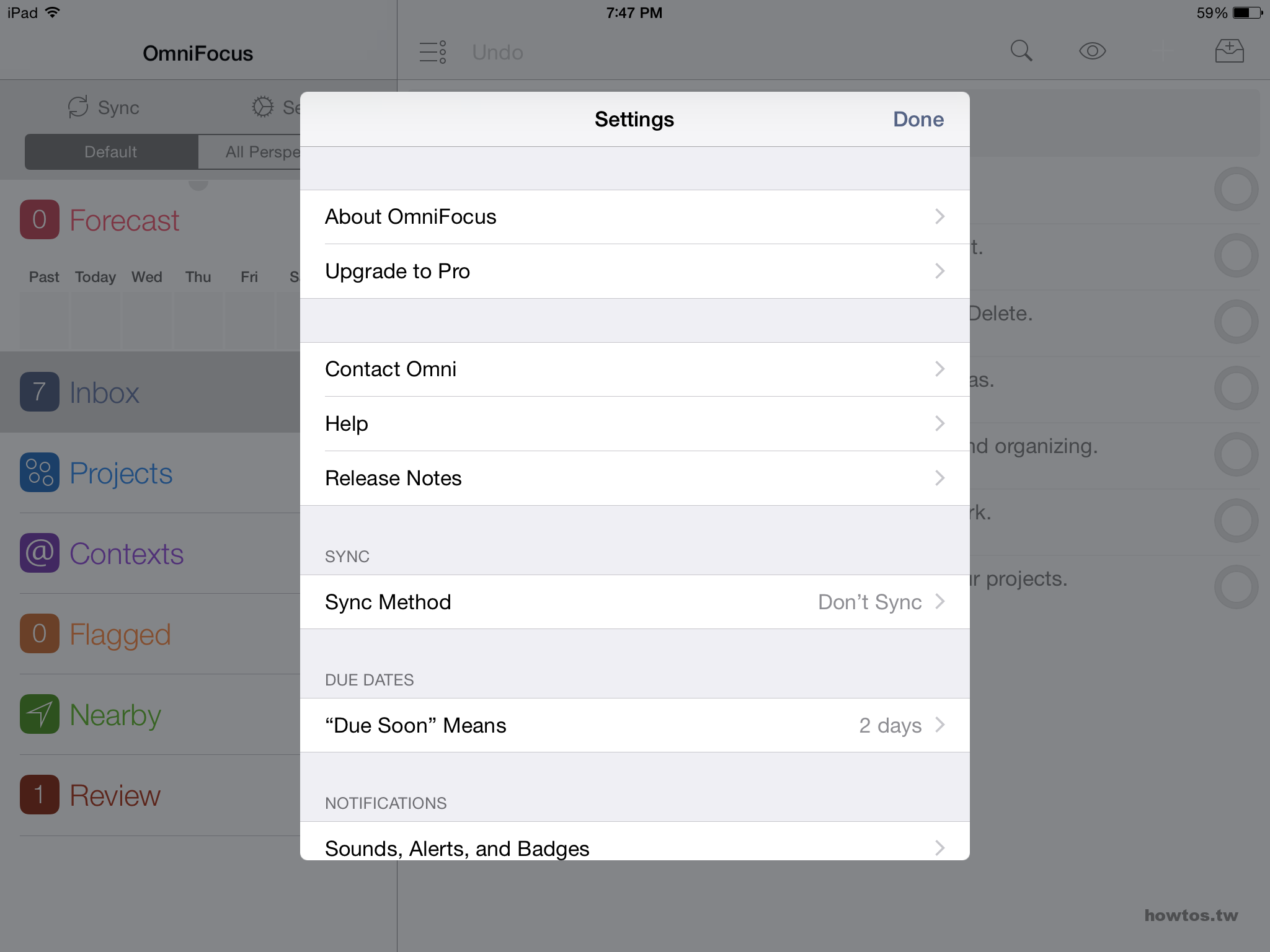Select the Default perspectives segment

(111, 152)
